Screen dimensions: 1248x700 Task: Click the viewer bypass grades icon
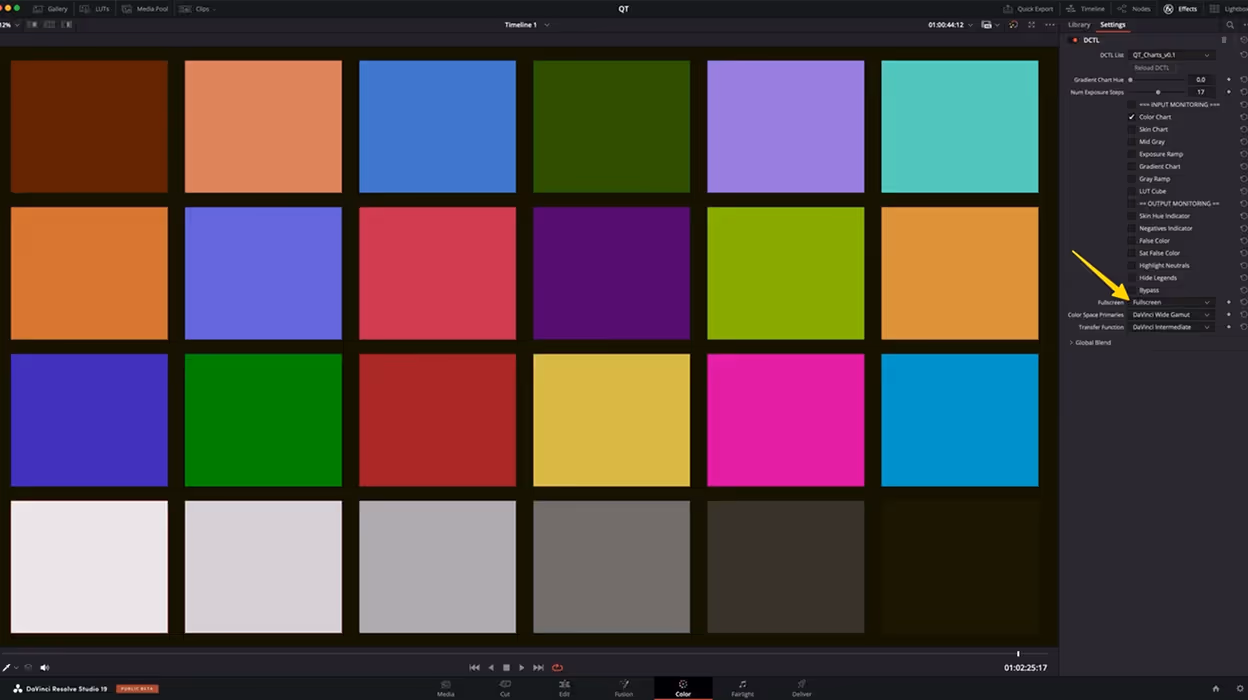[x=1013, y=25]
